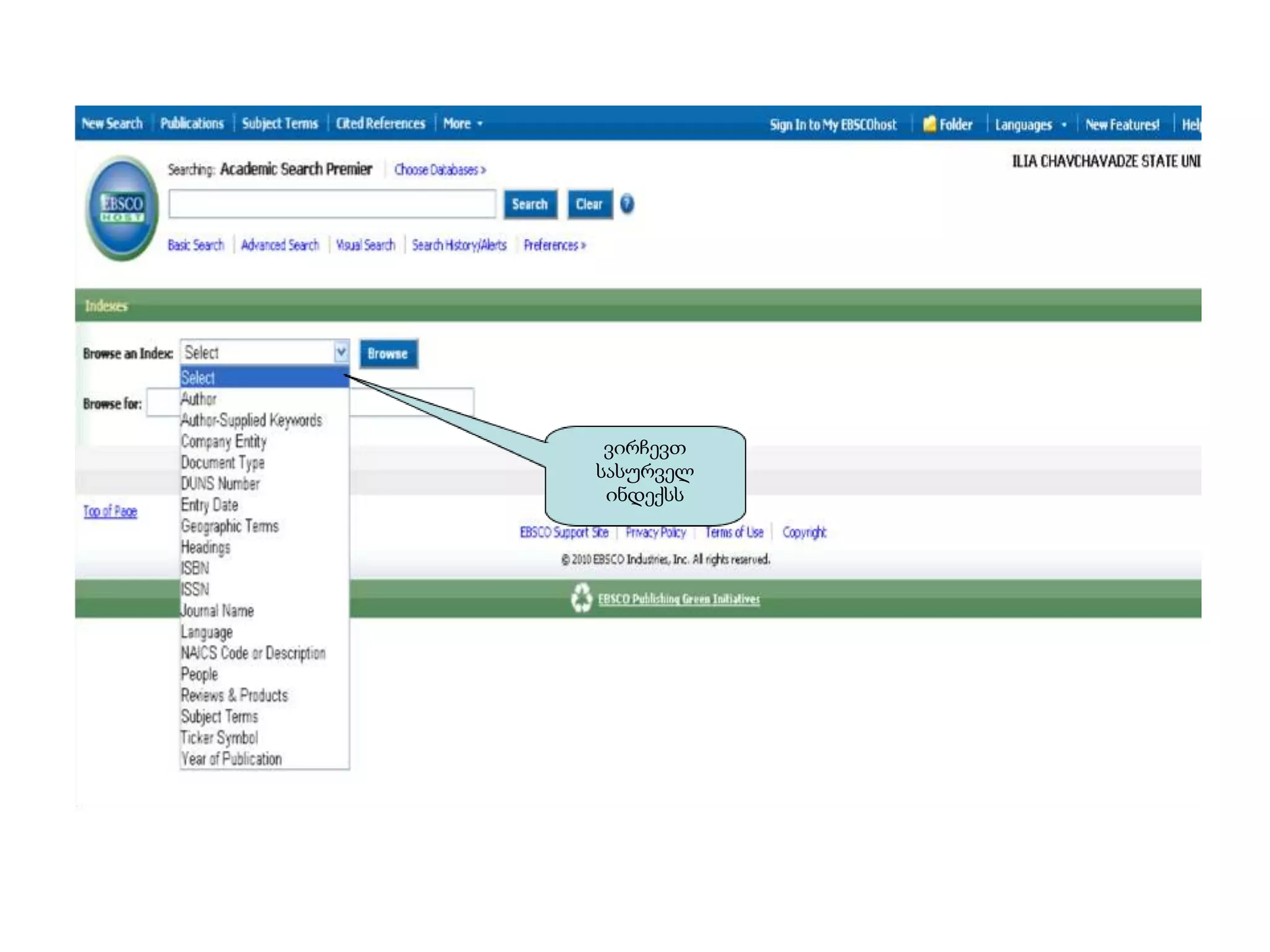Image resolution: width=1270 pixels, height=952 pixels.
Task: Click the blue help question mark icon
Action: pos(627,203)
